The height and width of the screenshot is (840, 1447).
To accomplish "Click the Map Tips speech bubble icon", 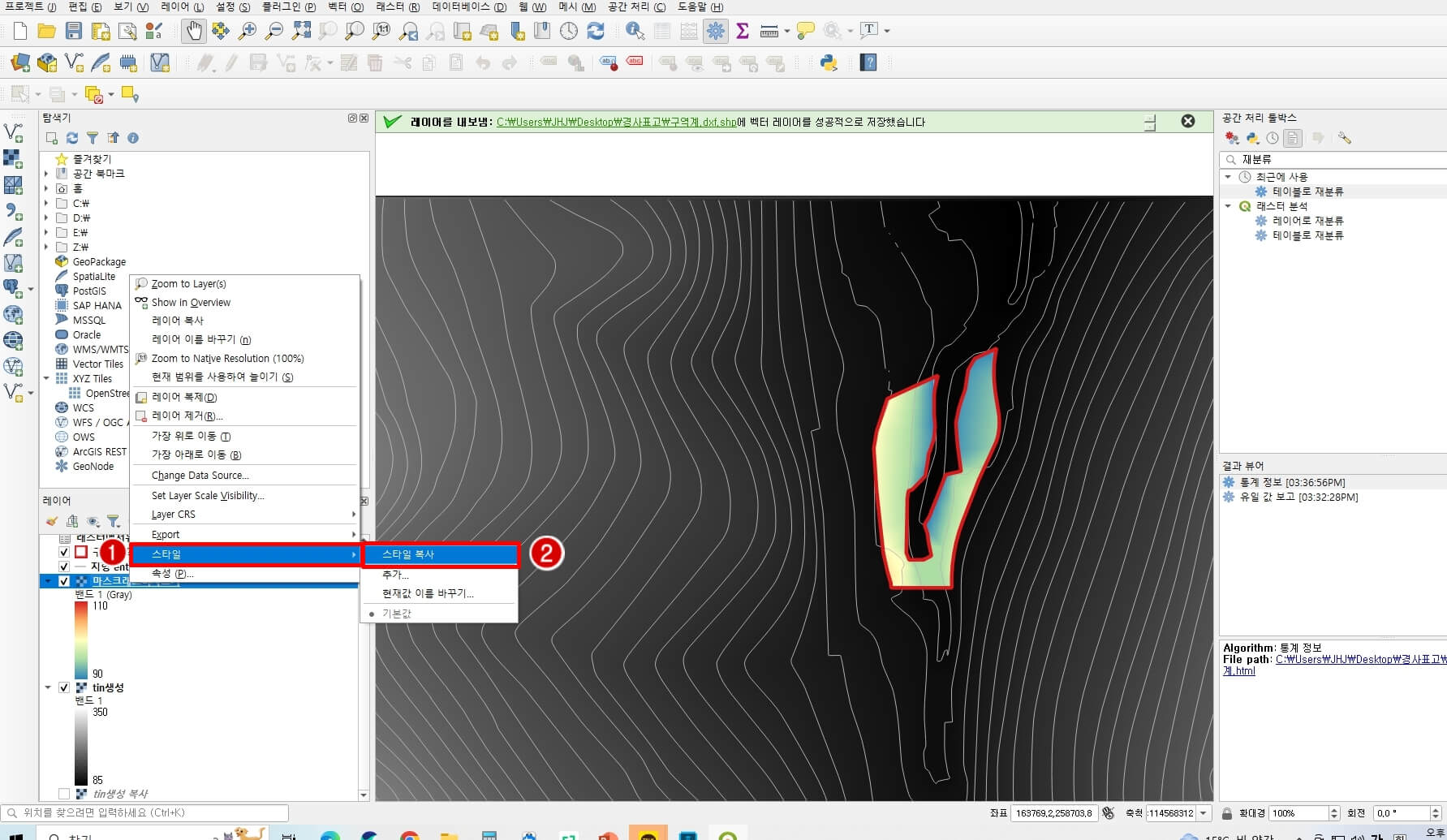I will (805, 31).
